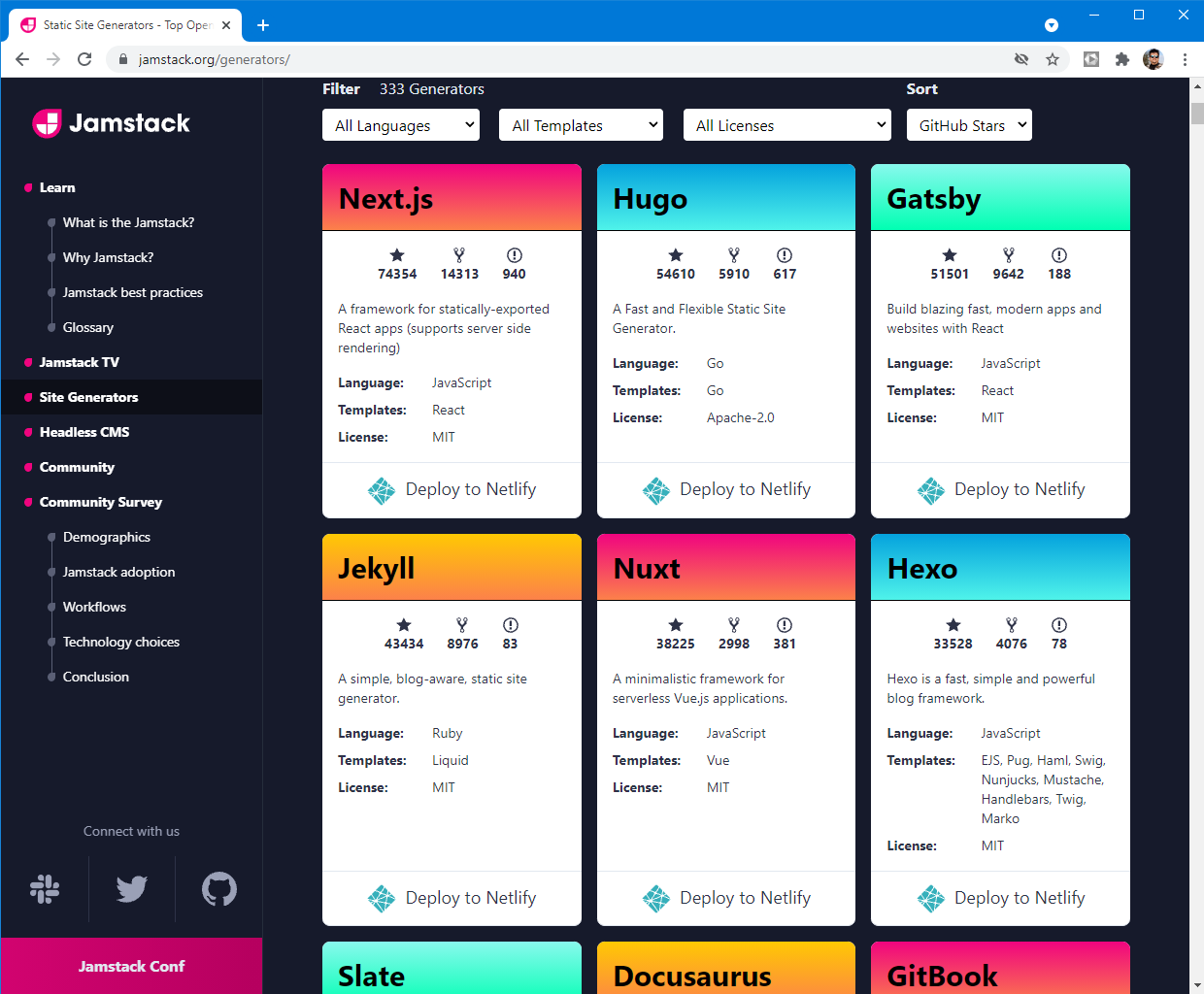Click the fork icon on Hugo card
Viewport: 1204px width, 994px height.
(x=734, y=255)
